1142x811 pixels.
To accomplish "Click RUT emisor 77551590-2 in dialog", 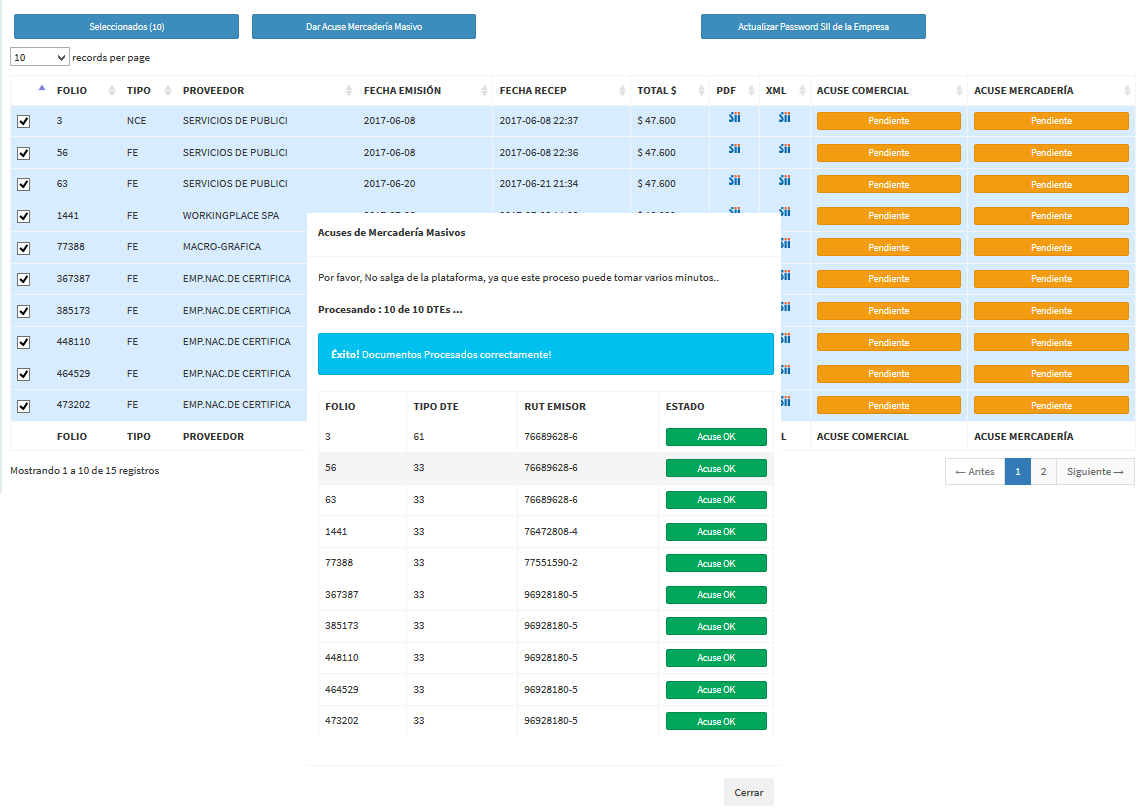I will coord(551,563).
